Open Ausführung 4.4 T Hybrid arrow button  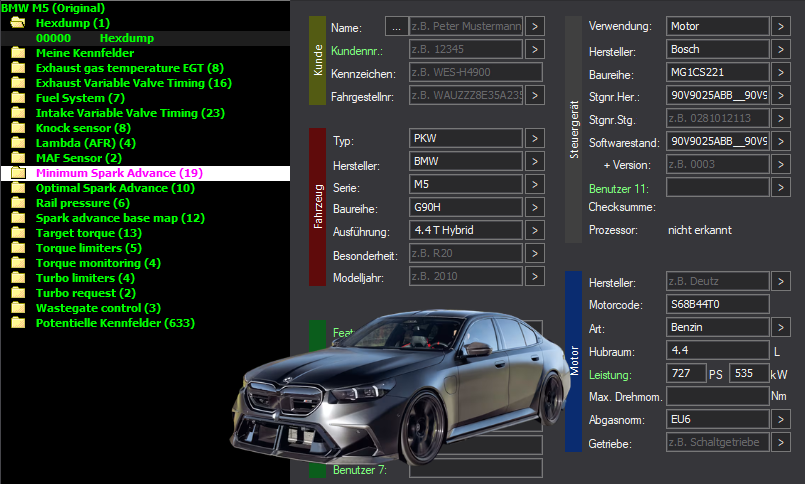(535, 230)
